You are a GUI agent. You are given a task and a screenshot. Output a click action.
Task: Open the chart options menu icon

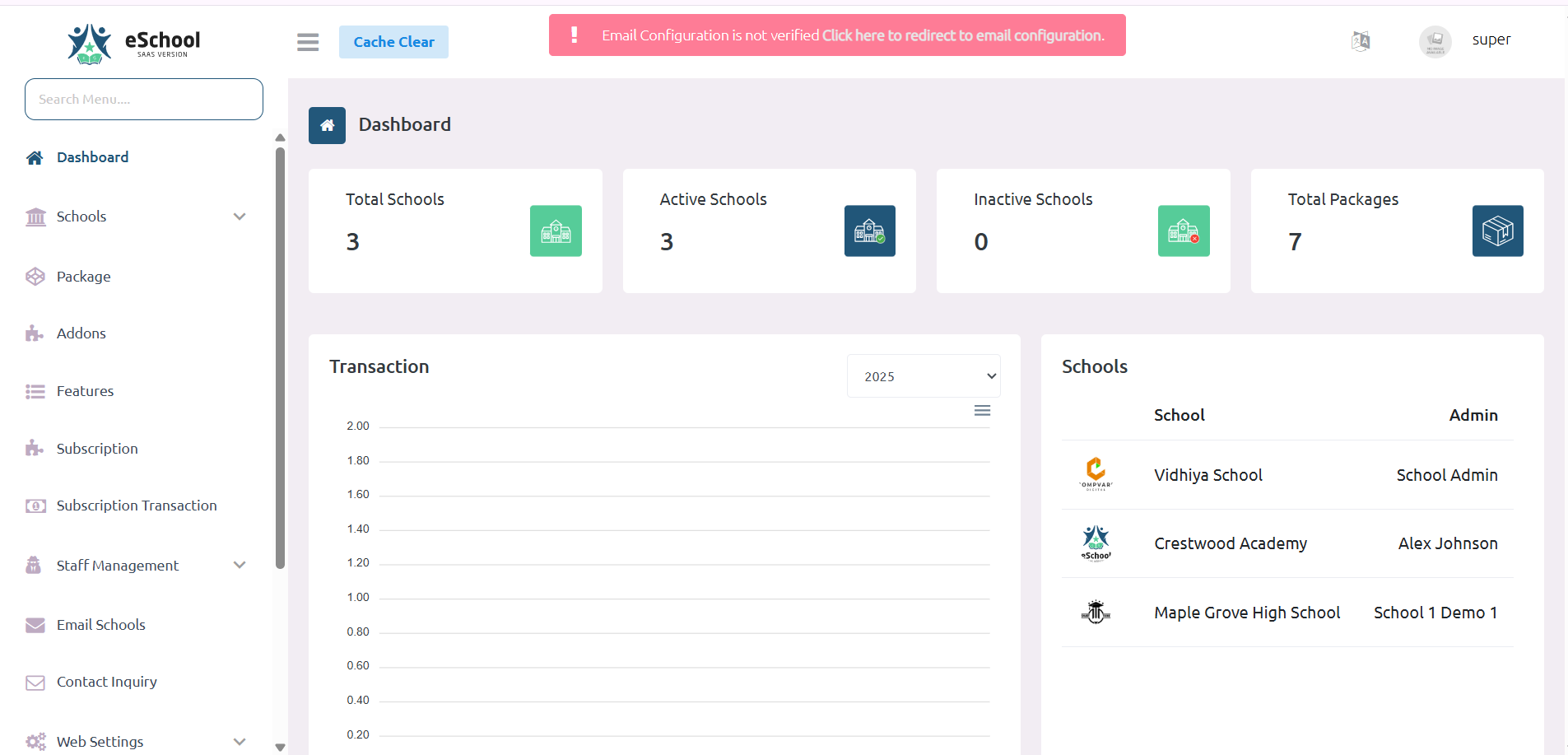(x=982, y=411)
